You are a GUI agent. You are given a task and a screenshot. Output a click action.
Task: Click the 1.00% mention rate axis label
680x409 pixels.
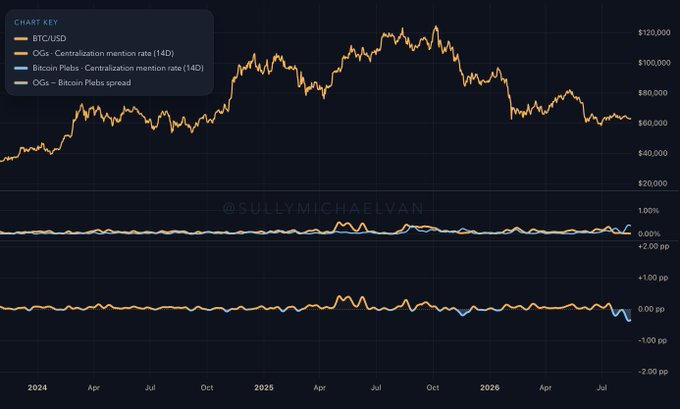tap(648, 211)
